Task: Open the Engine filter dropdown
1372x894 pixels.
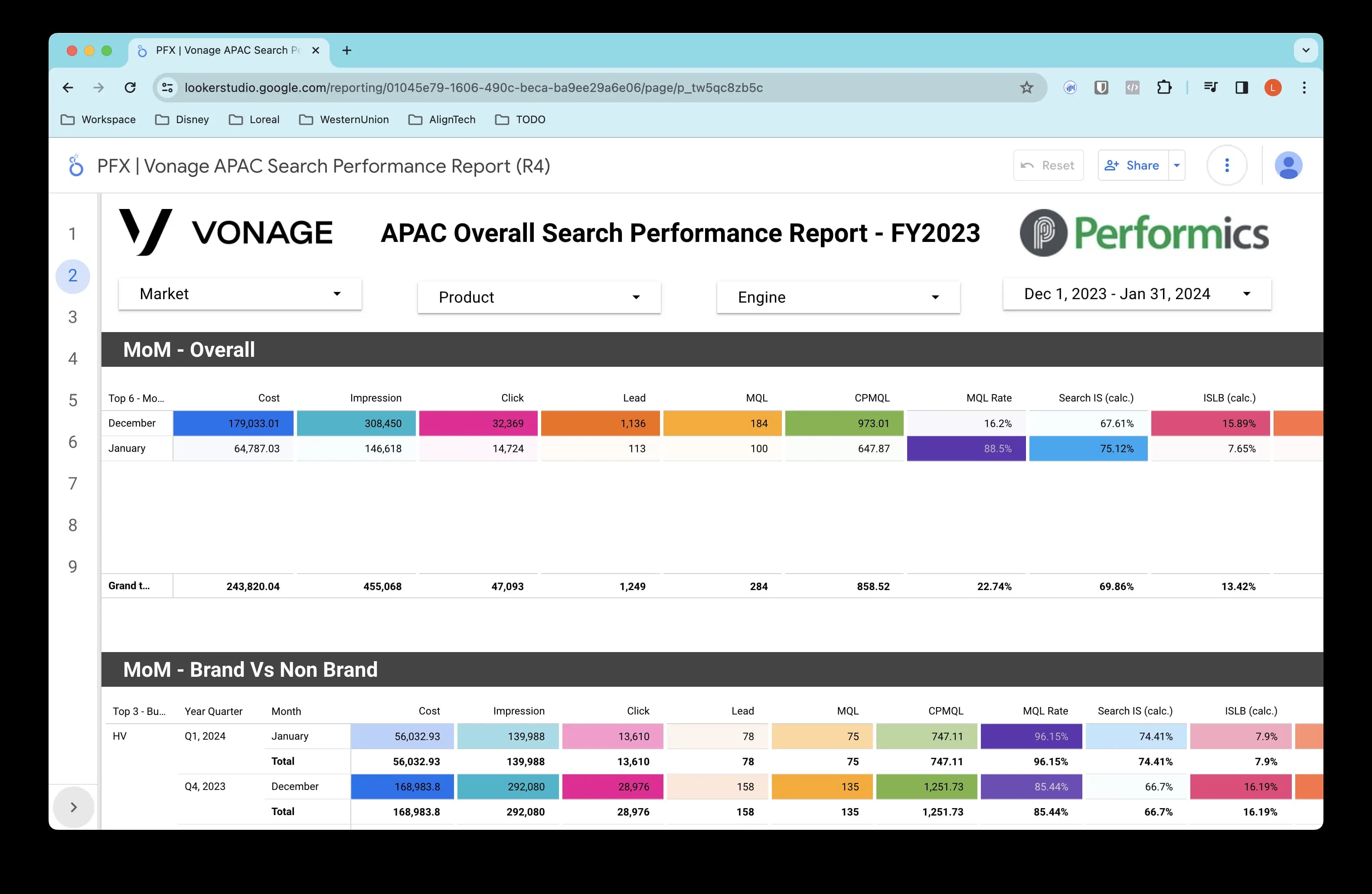Action: click(838, 297)
